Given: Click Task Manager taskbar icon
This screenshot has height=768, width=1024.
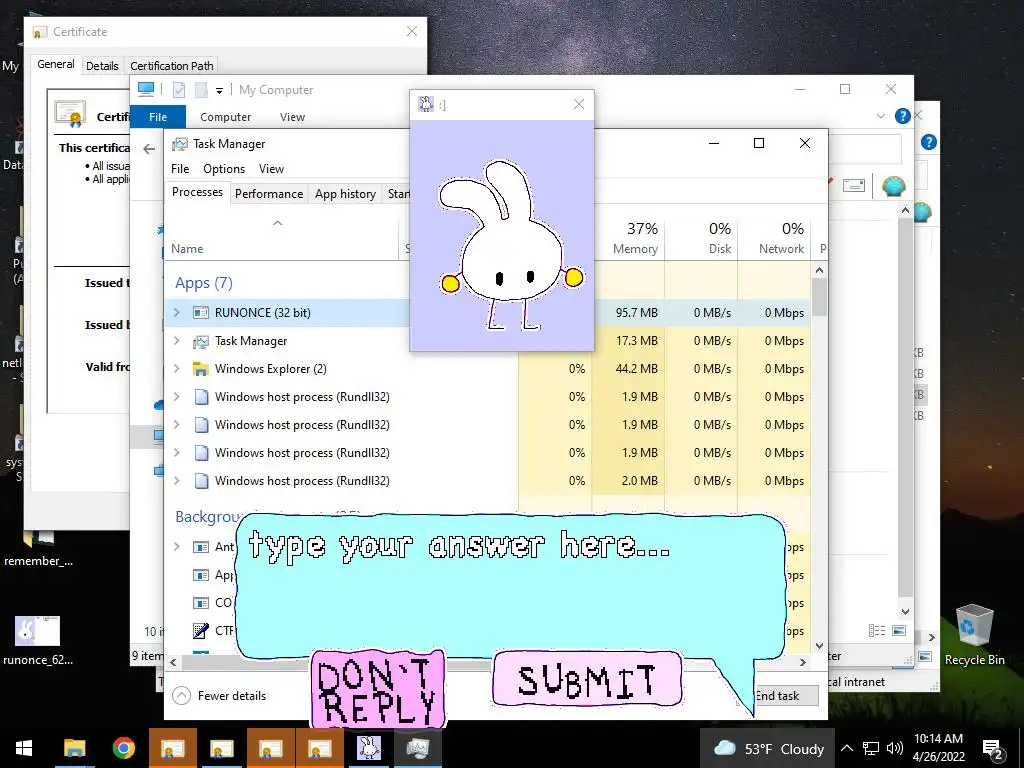Looking at the screenshot, I should [x=418, y=748].
